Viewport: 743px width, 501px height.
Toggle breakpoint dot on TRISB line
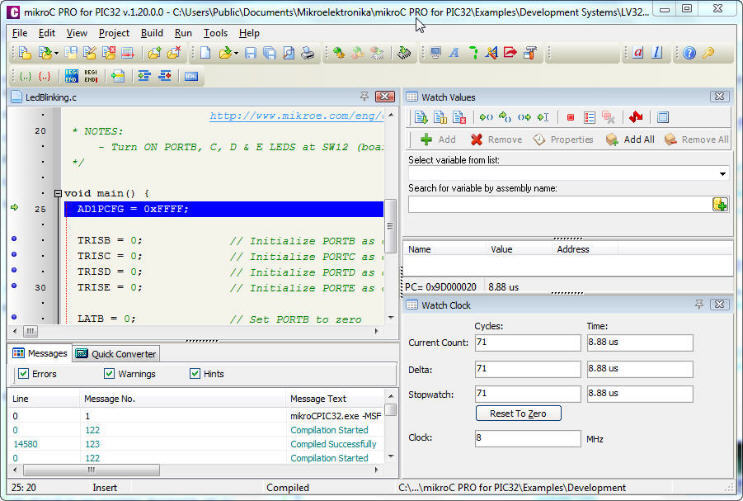pos(14,239)
